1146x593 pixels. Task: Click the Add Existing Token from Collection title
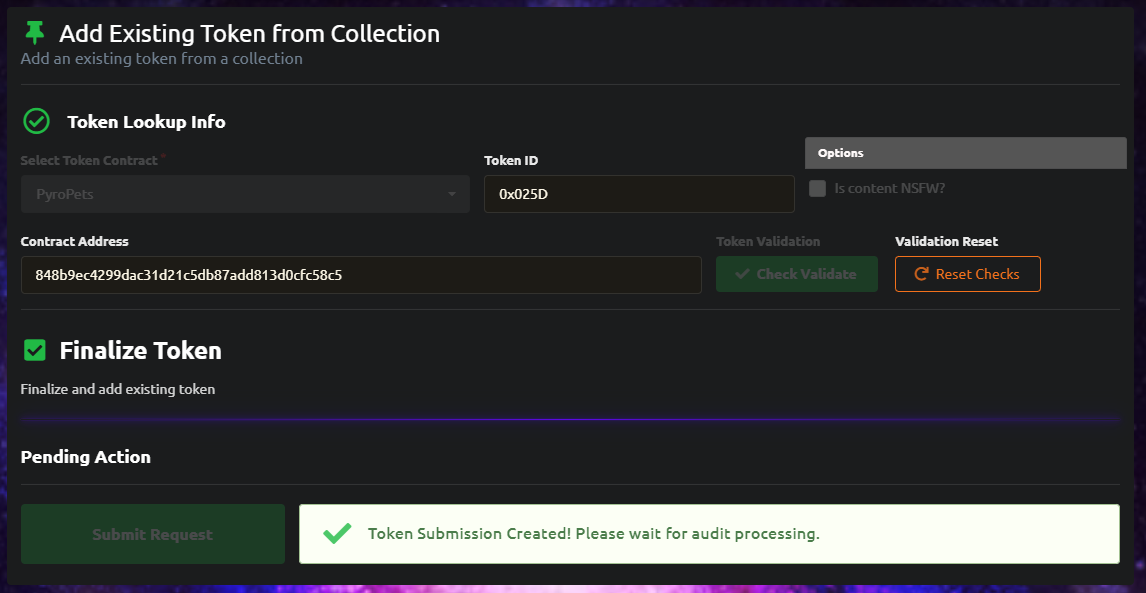click(249, 34)
